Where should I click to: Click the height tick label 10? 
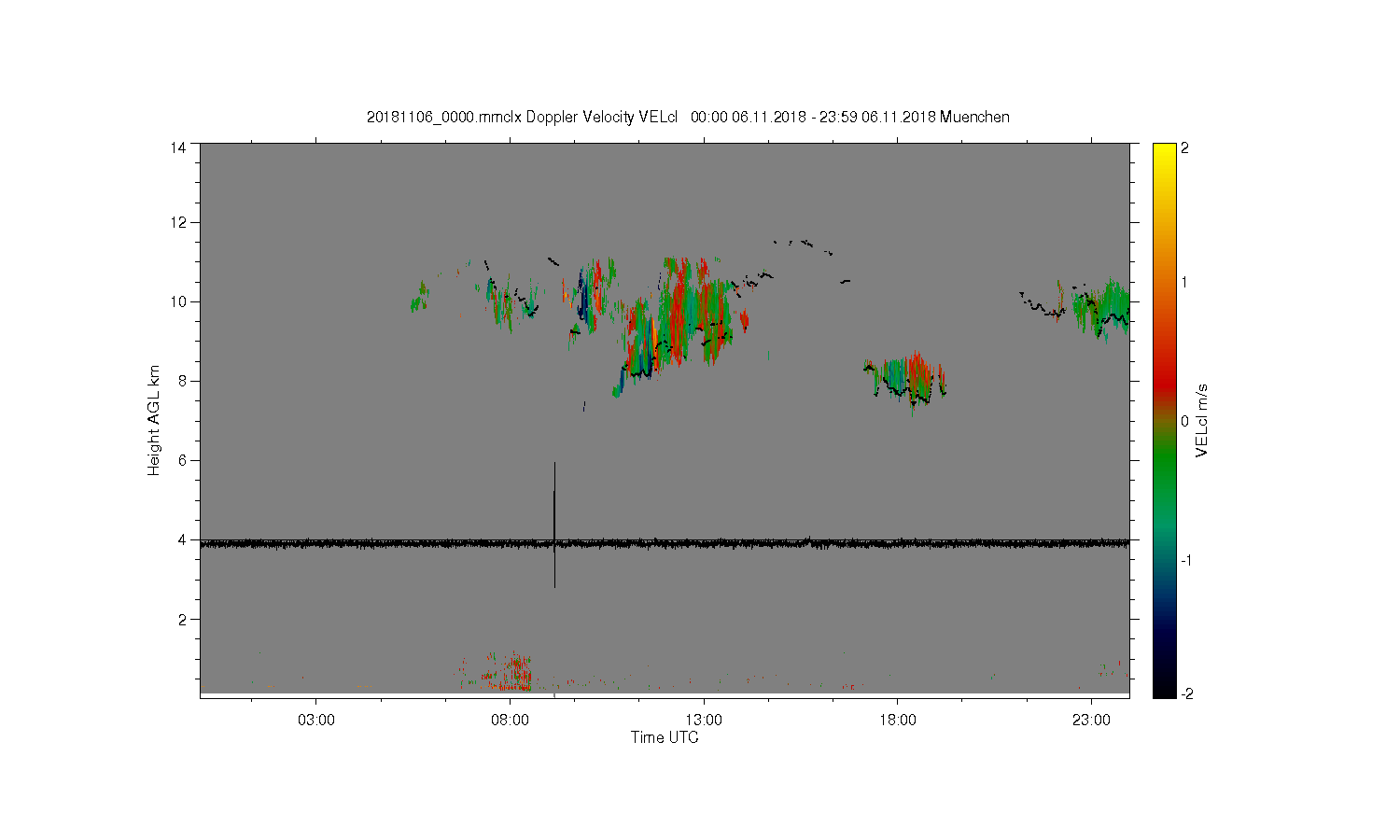click(178, 301)
